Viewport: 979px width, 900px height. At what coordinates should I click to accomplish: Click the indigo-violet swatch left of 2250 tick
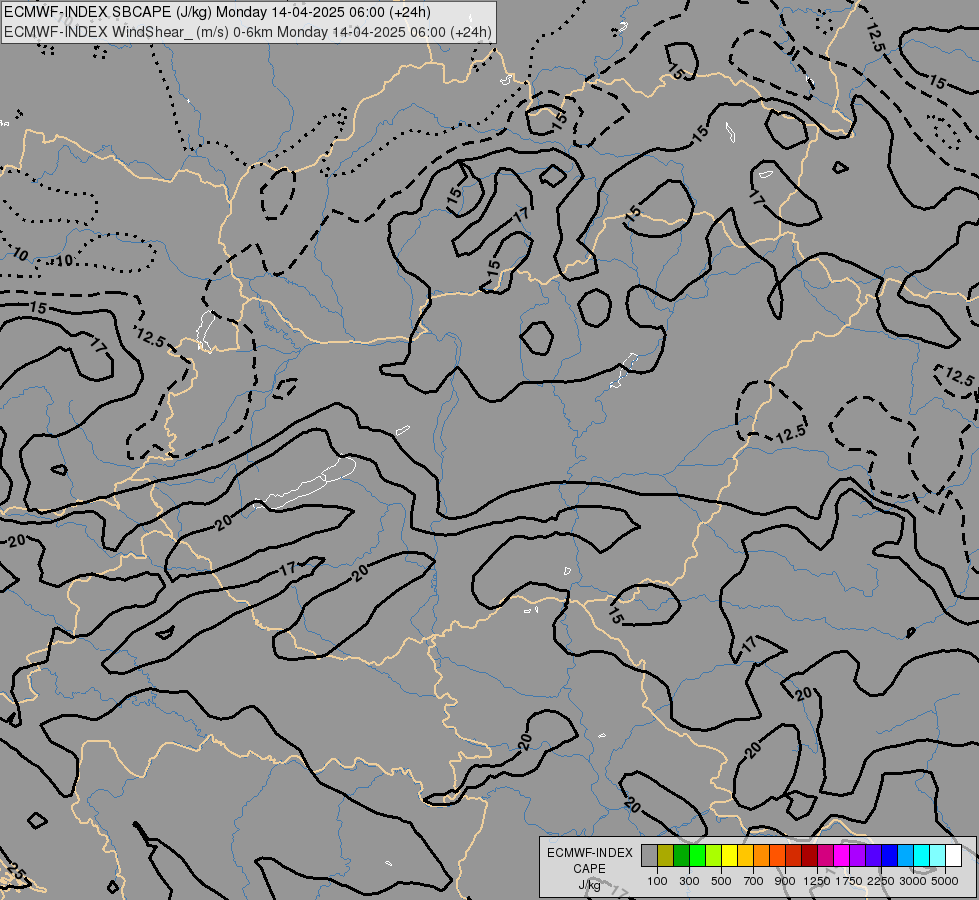point(873,856)
